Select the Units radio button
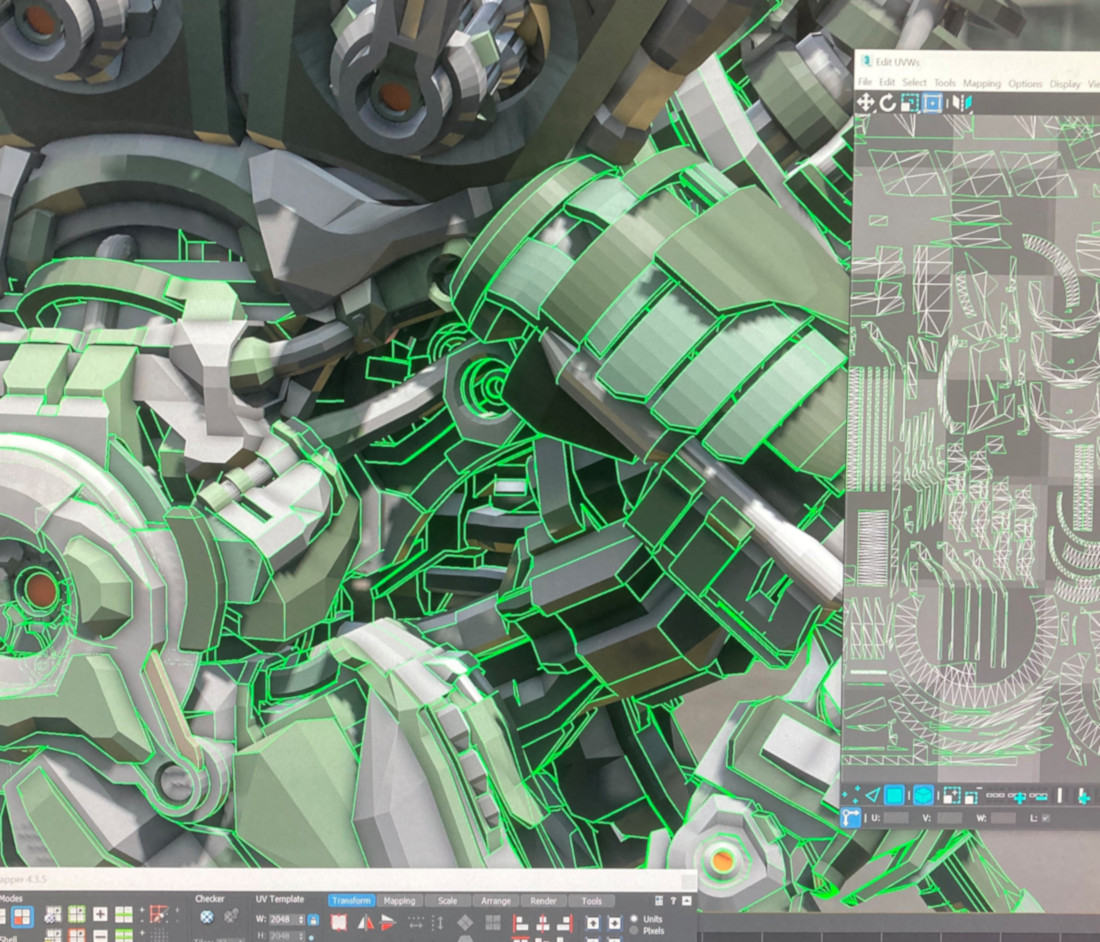This screenshot has height=942, width=1100. click(633, 919)
